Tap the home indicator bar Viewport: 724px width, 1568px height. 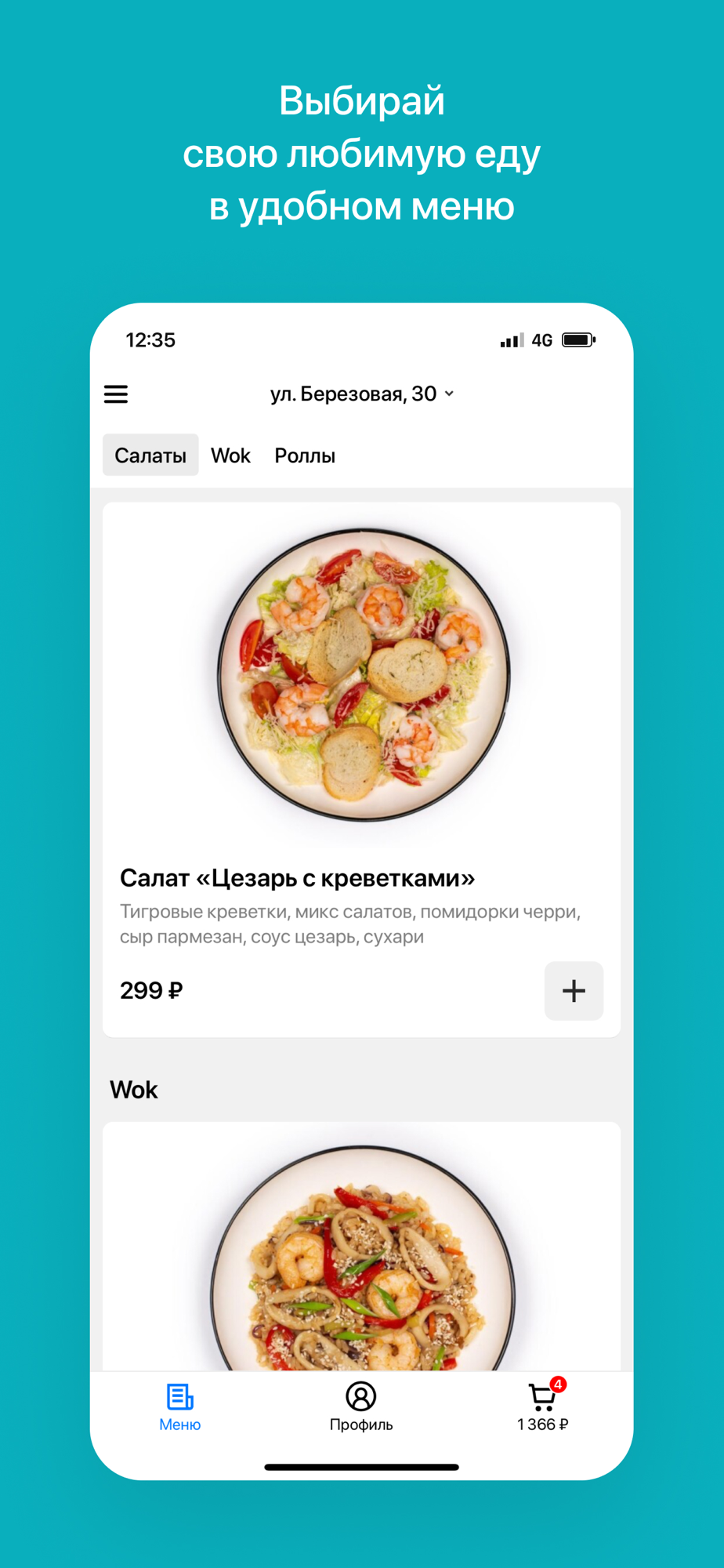tap(361, 1467)
